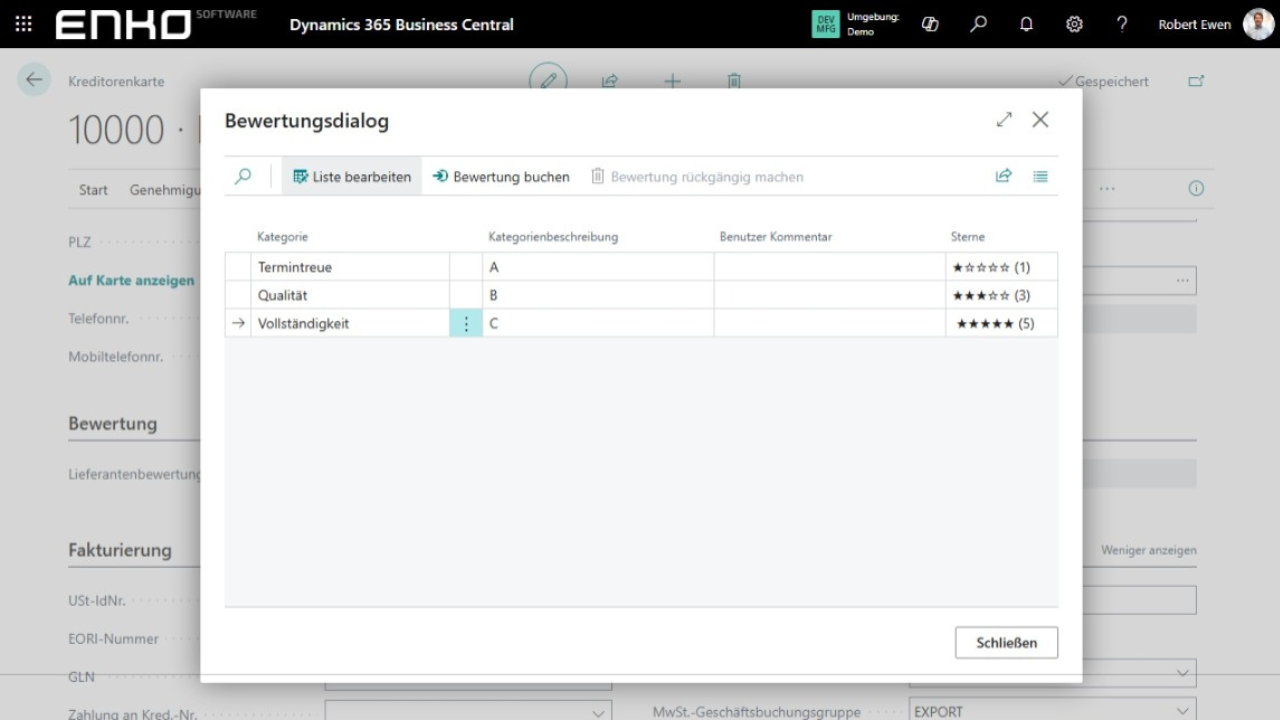Open the notifications bell
1280x720 pixels.
(x=1026, y=24)
